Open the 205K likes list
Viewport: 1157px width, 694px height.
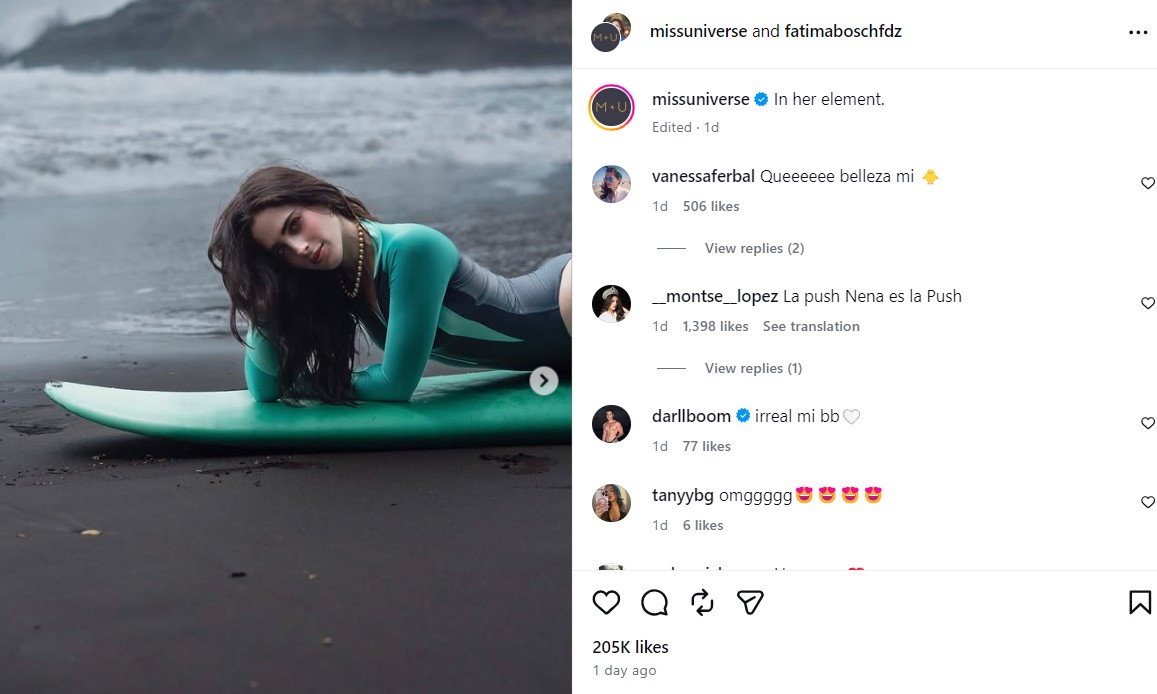[630, 647]
